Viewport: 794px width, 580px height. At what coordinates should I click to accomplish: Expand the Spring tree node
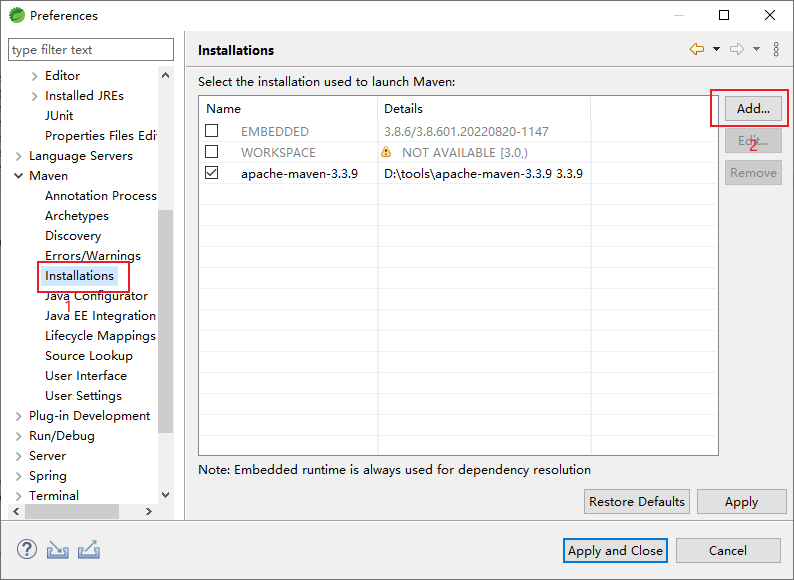(19, 476)
